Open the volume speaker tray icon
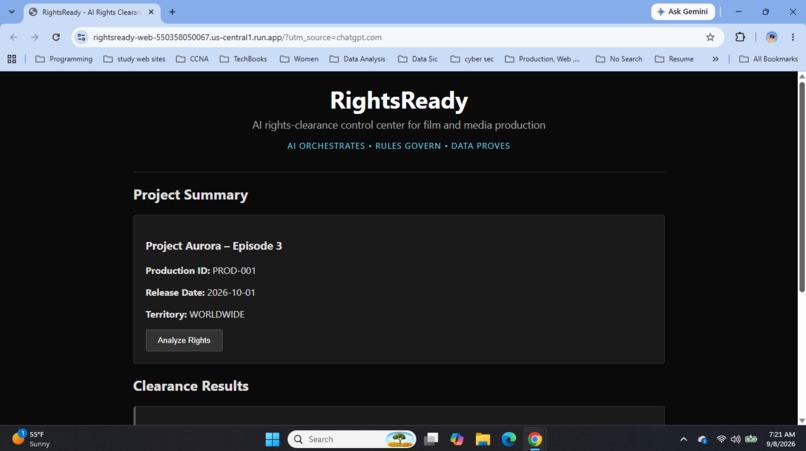 736,439
